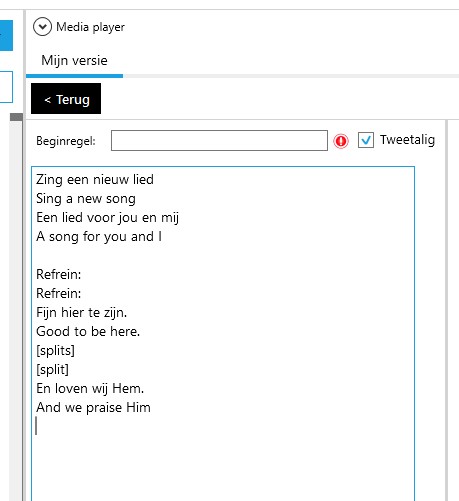Screen dimensions: 459x501
Task: Click on the '[splits]' marker line
Action: [x=55, y=351]
